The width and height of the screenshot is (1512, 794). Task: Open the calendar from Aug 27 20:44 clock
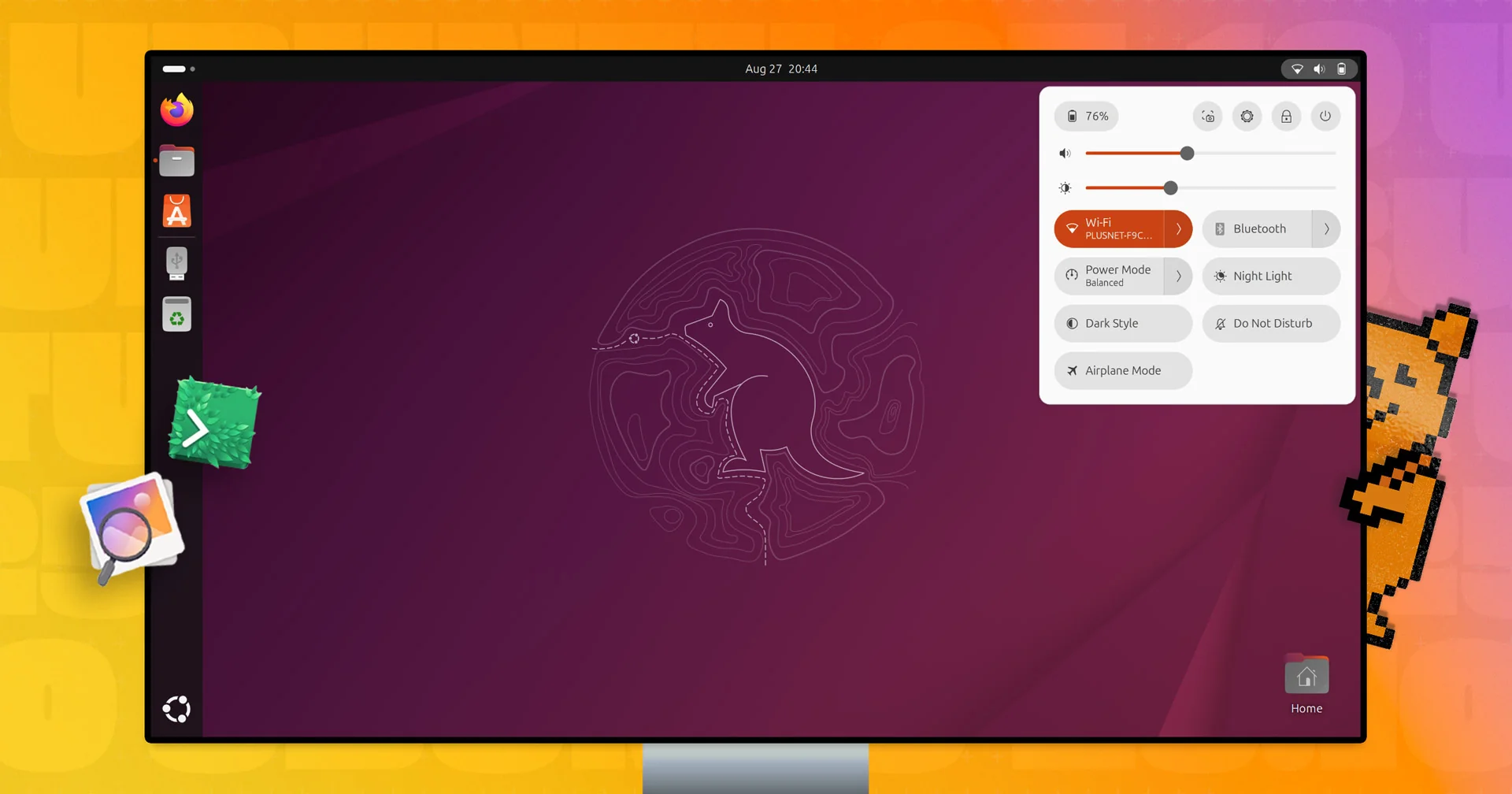(x=781, y=69)
